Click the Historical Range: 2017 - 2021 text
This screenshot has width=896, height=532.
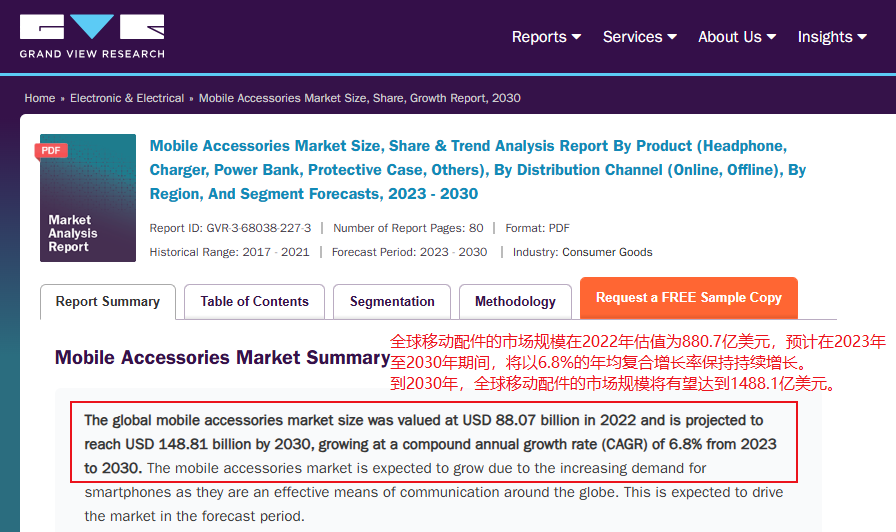(x=229, y=252)
